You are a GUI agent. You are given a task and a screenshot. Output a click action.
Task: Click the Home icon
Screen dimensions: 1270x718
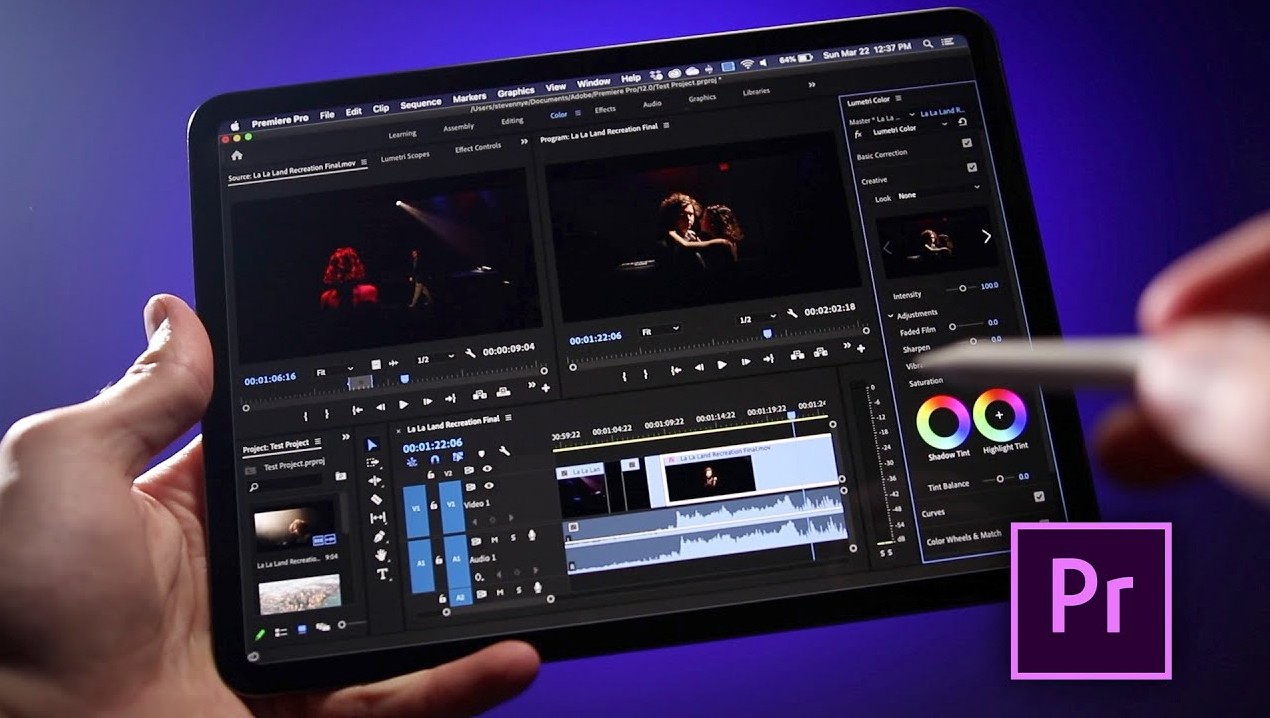pos(237,156)
